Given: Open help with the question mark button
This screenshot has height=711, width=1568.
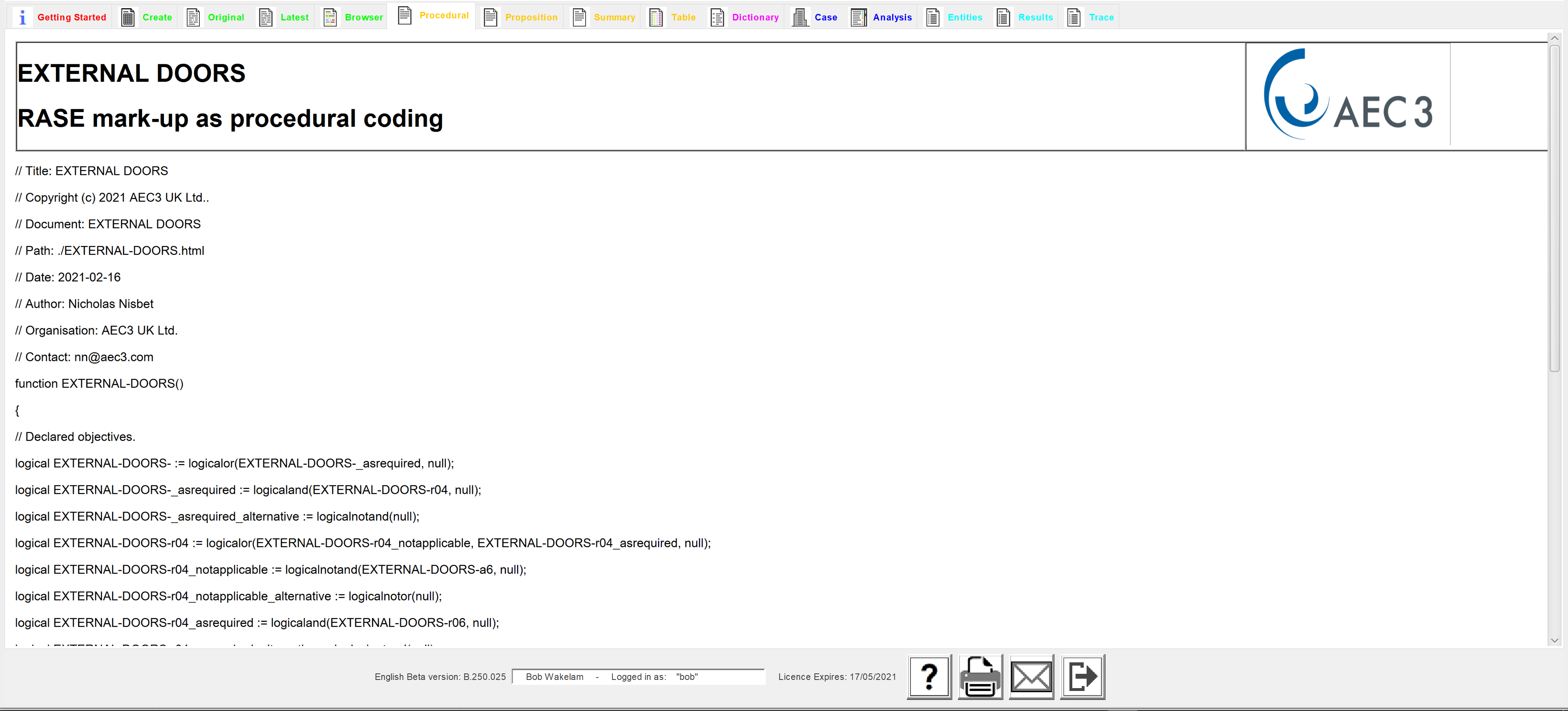Looking at the screenshot, I should click(x=929, y=676).
